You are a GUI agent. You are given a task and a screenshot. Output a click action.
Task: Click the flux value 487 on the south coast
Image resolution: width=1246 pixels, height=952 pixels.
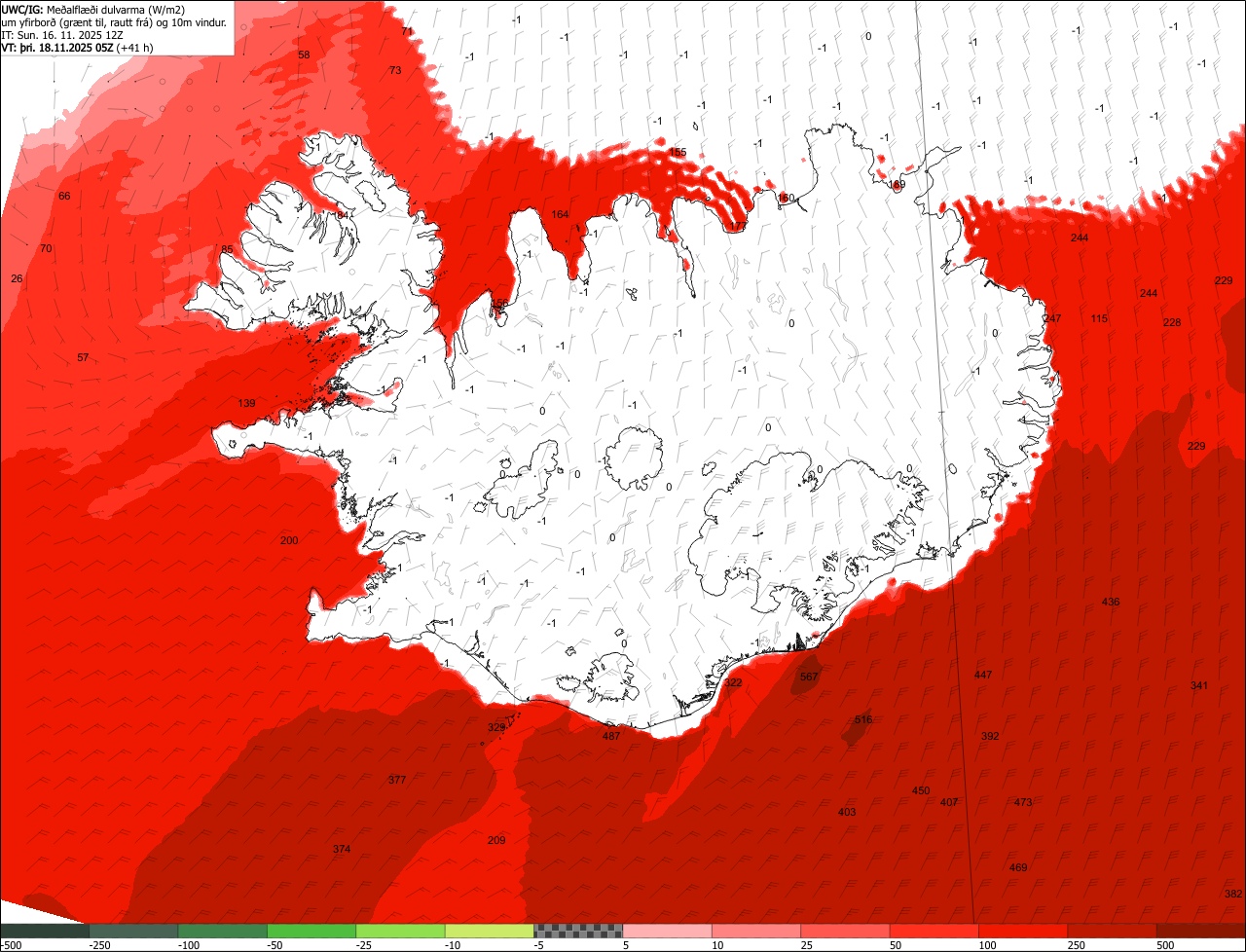click(x=611, y=736)
